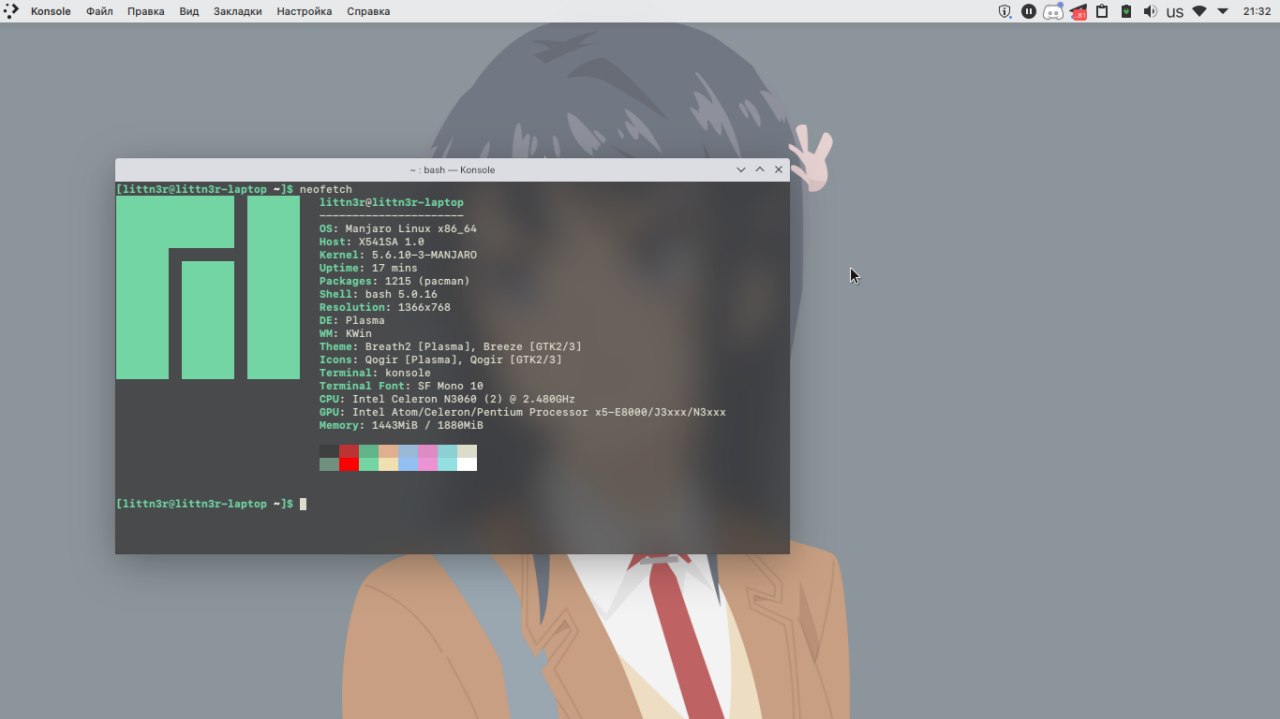Viewport: 1280px width, 719px height.
Task: Click the bright red palette block
Action: click(x=349, y=464)
